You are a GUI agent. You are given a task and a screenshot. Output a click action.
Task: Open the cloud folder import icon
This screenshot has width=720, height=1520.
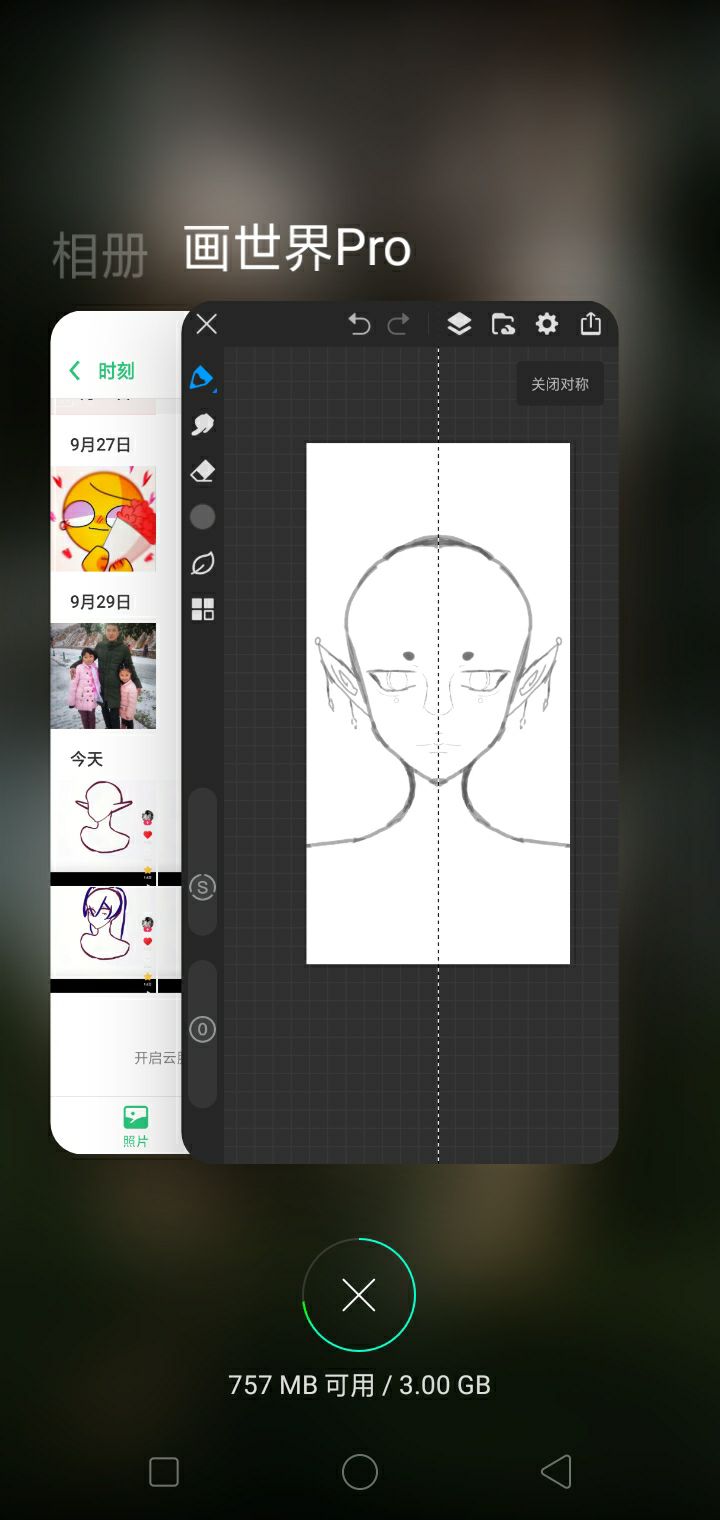[x=503, y=324]
